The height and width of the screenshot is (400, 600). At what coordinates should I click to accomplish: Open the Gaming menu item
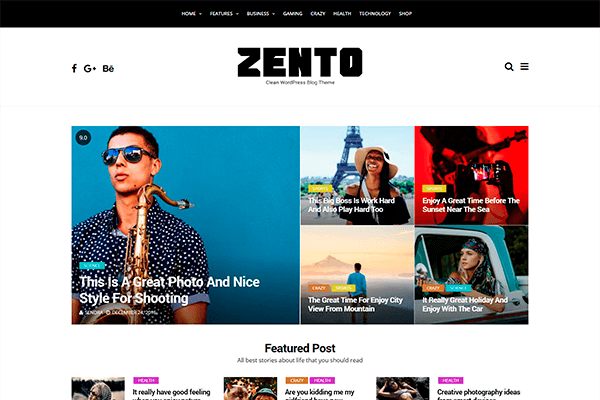coord(293,14)
